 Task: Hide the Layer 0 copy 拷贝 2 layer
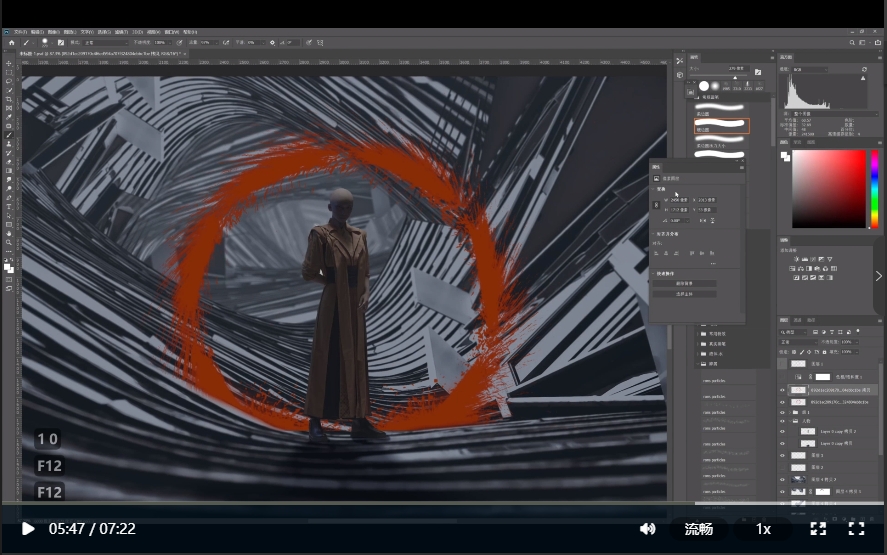click(782, 432)
